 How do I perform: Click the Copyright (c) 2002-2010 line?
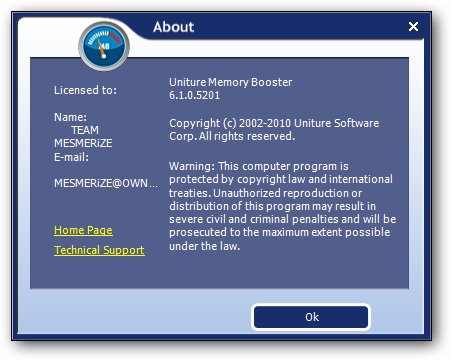274,130
